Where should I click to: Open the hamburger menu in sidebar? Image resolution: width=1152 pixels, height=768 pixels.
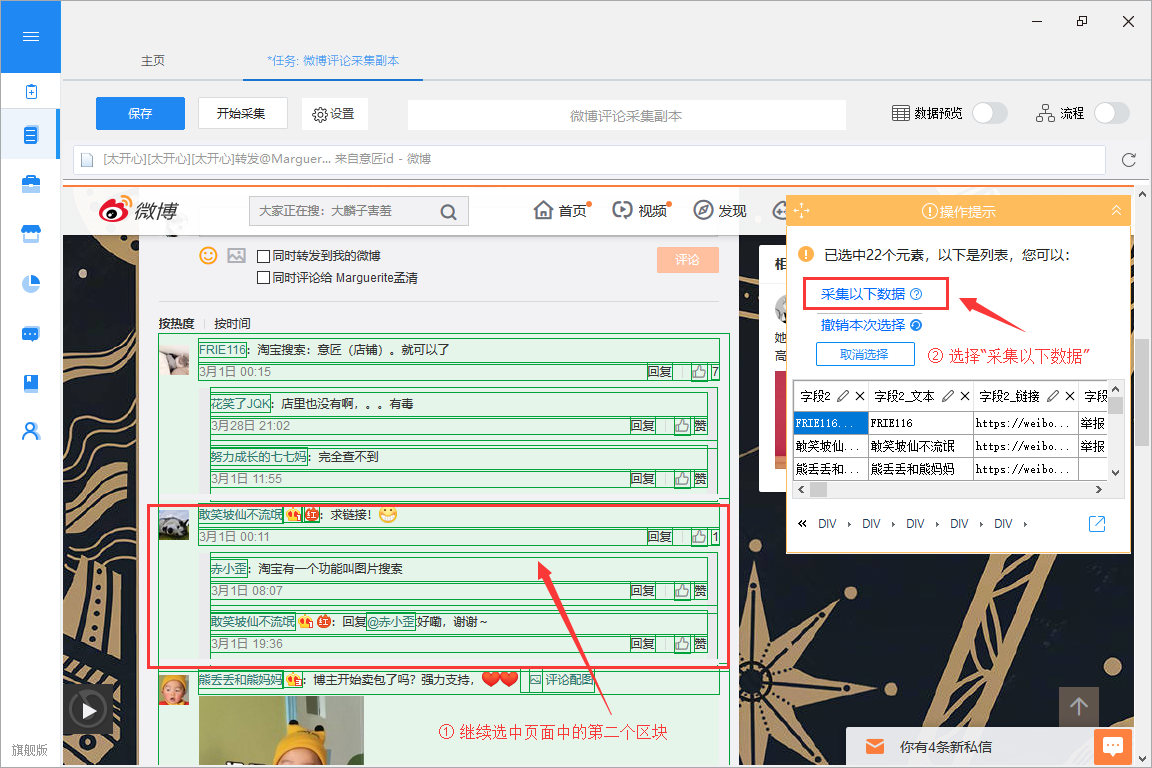[x=31, y=37]
